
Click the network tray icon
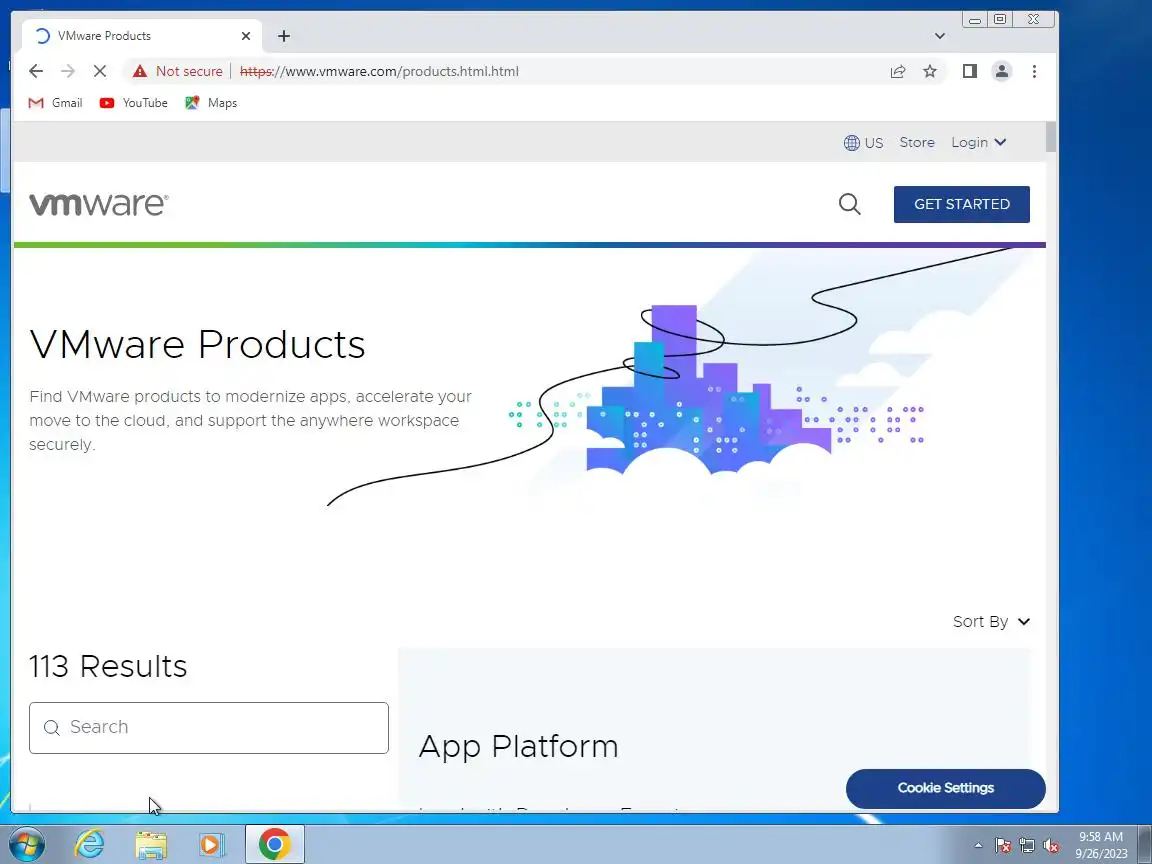coord(1027,846)
